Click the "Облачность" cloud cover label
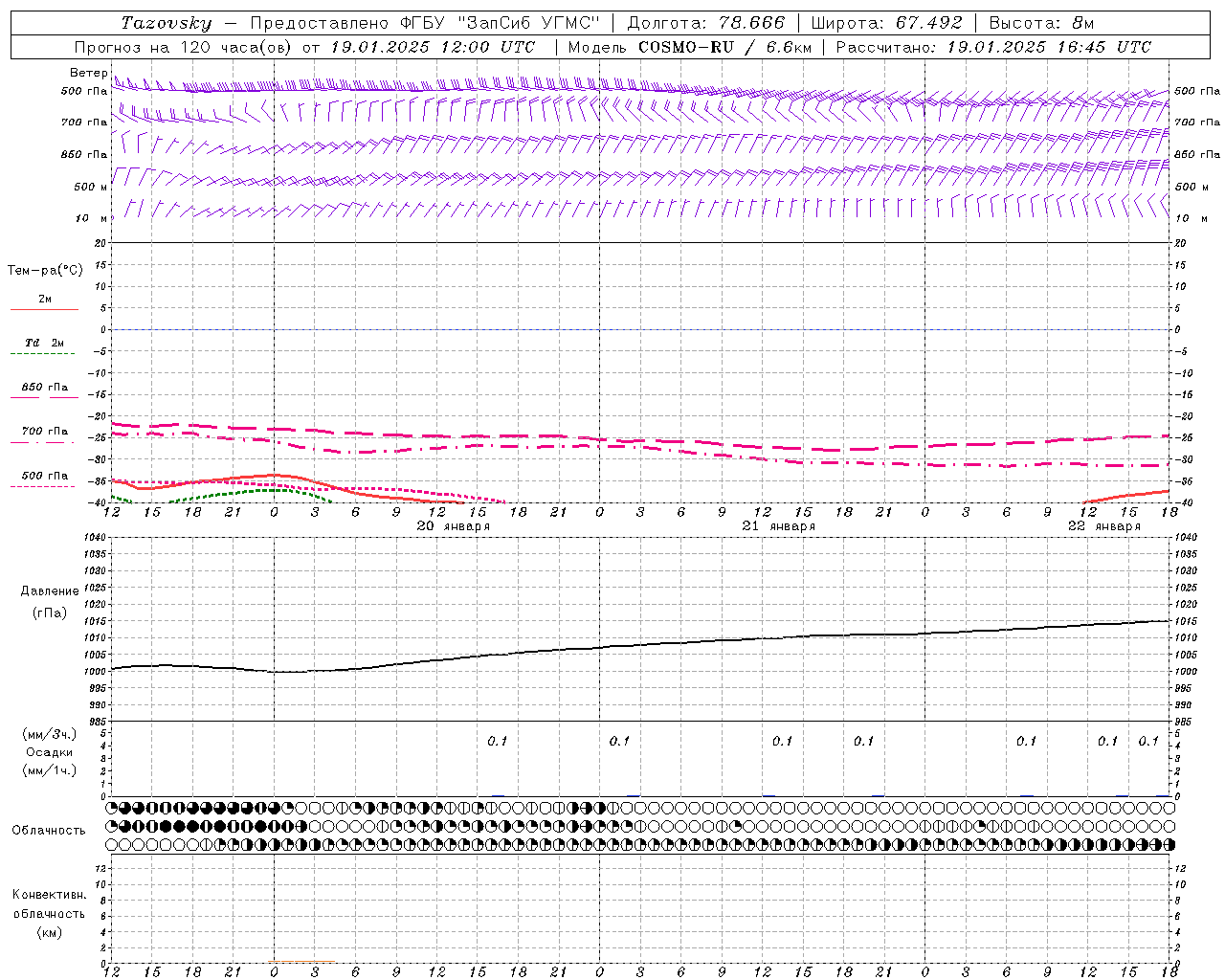Viewport: 1225px width, 980px height. coord(48,830)
